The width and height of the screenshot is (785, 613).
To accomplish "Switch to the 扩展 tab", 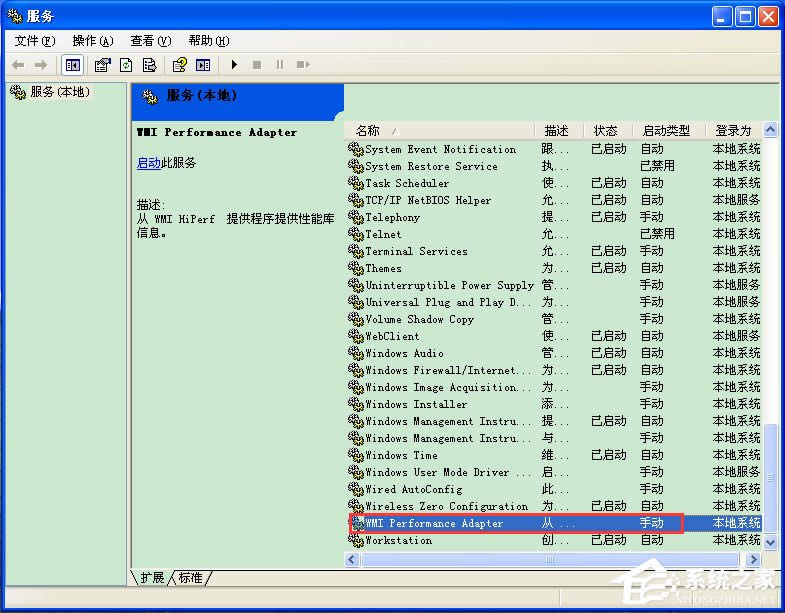I will click(152, 578).
